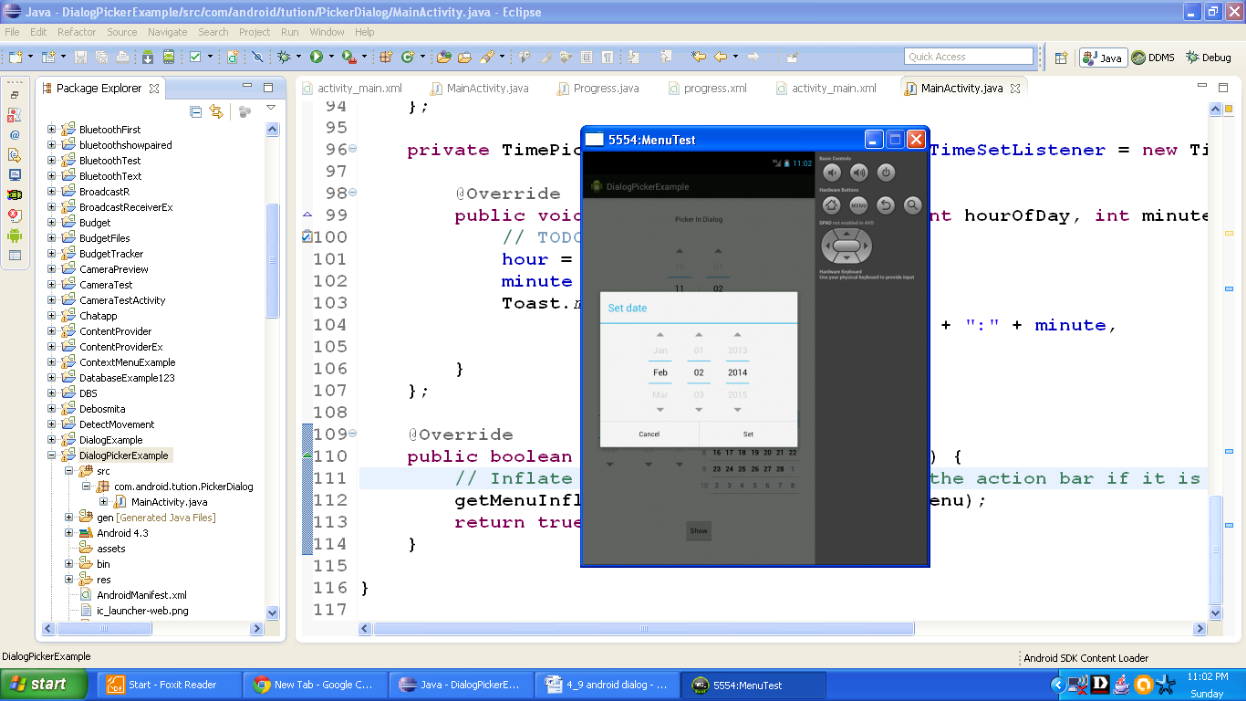The width and height of the screenshot is (1246, 701).
Task: Open the Android Virtual Device Manager icon
Action: [x=169, y=57]
